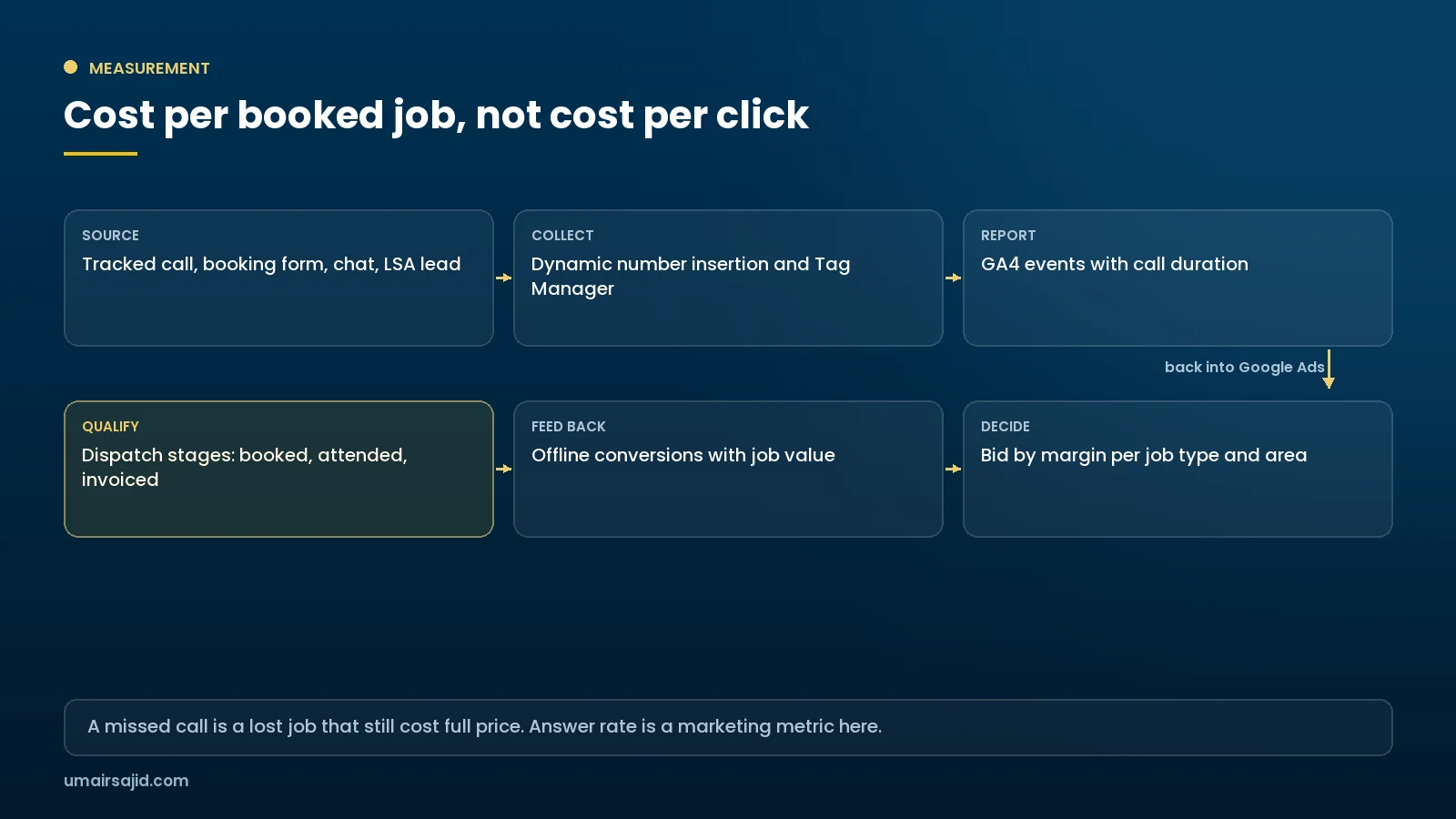Click the COLLECT card label
Image resolution: width=1456 pixels, height=819 pixels.
pos(562,236)
